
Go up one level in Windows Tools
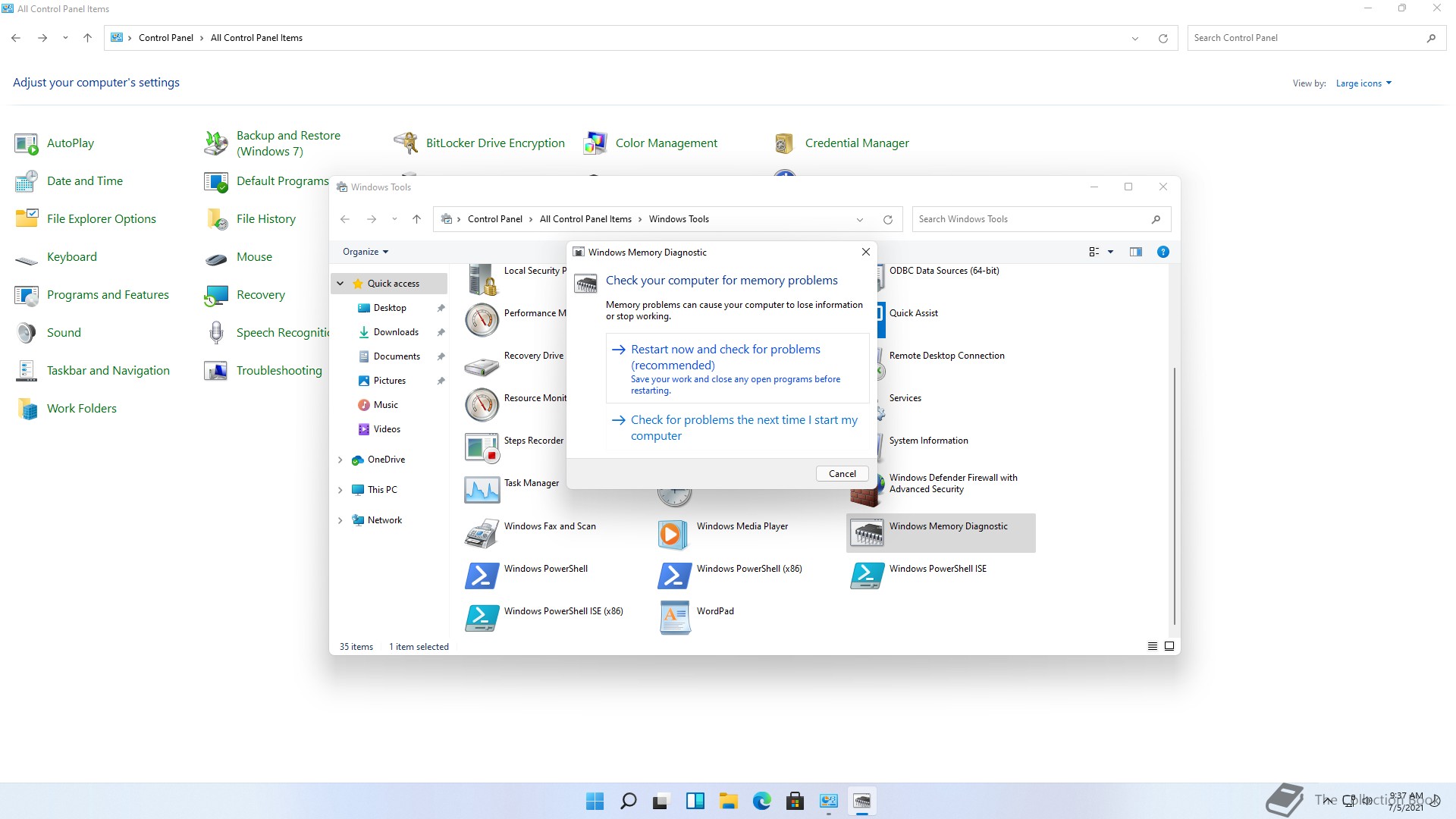click(416, 219)
